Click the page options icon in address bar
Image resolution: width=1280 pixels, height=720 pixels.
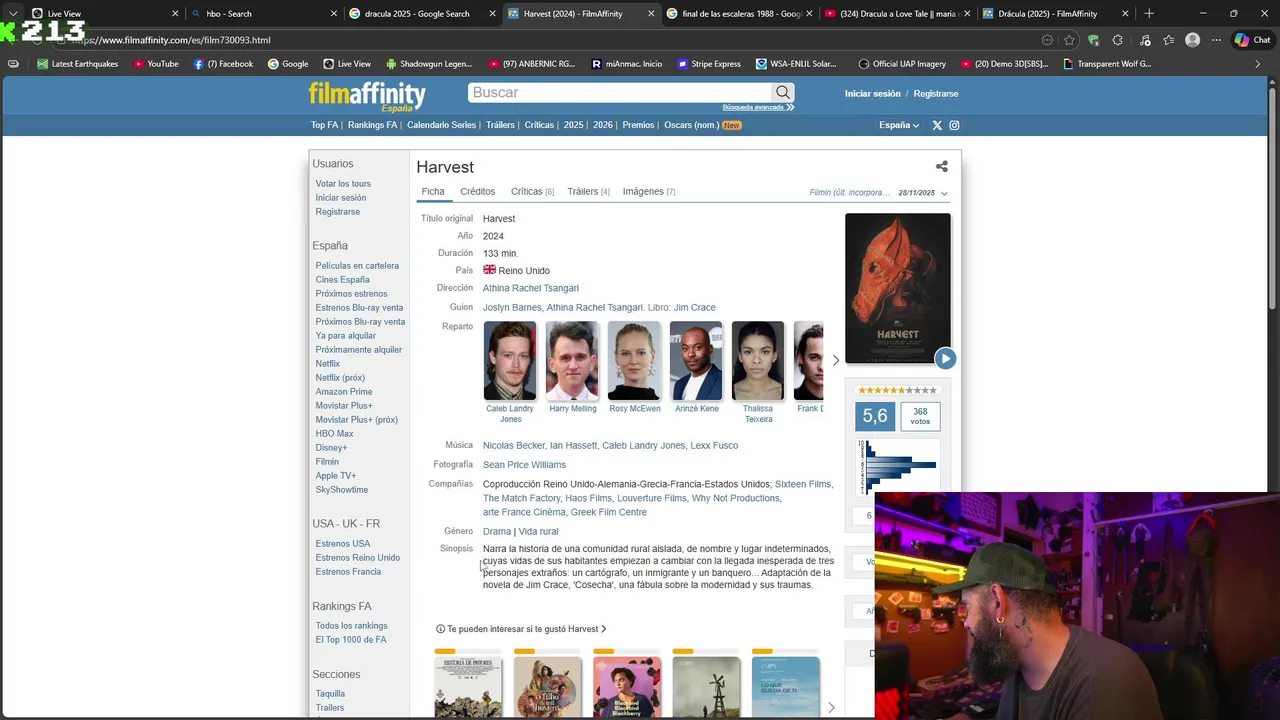pyautogui.click(x=1047, y=40)
